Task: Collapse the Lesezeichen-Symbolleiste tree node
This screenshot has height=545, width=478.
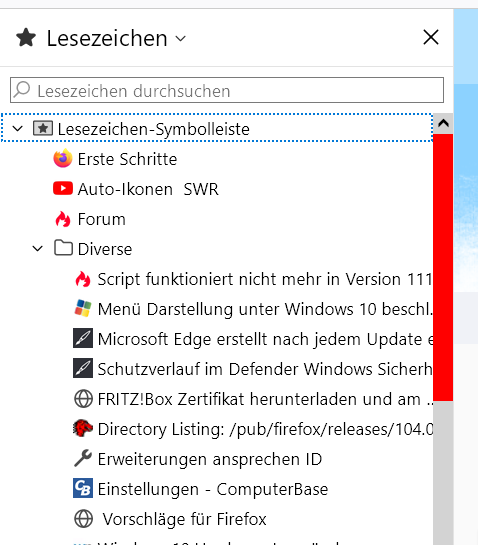Action: 17,129
